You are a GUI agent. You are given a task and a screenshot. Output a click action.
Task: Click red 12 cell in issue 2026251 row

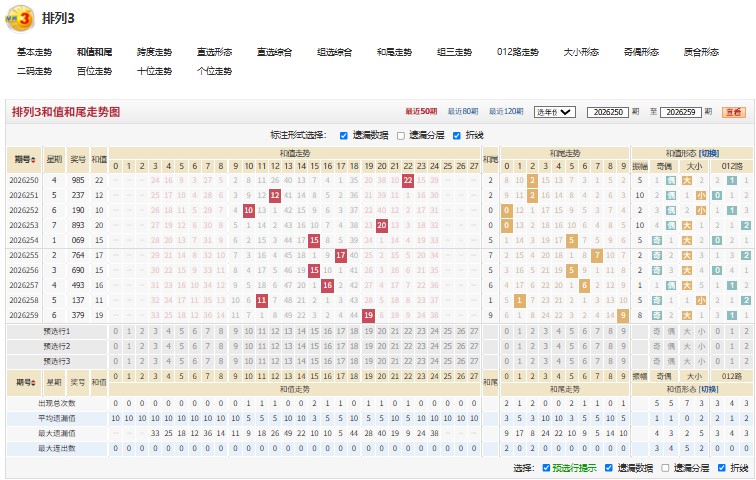[275, 195]
